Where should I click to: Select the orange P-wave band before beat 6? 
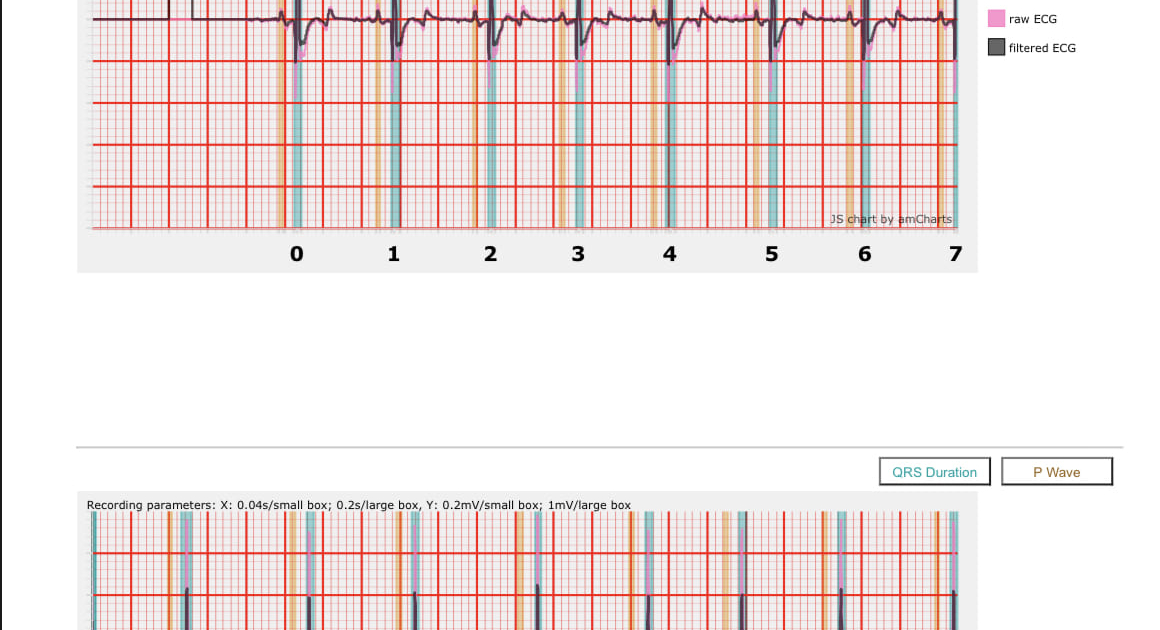(x=850, y=150)
